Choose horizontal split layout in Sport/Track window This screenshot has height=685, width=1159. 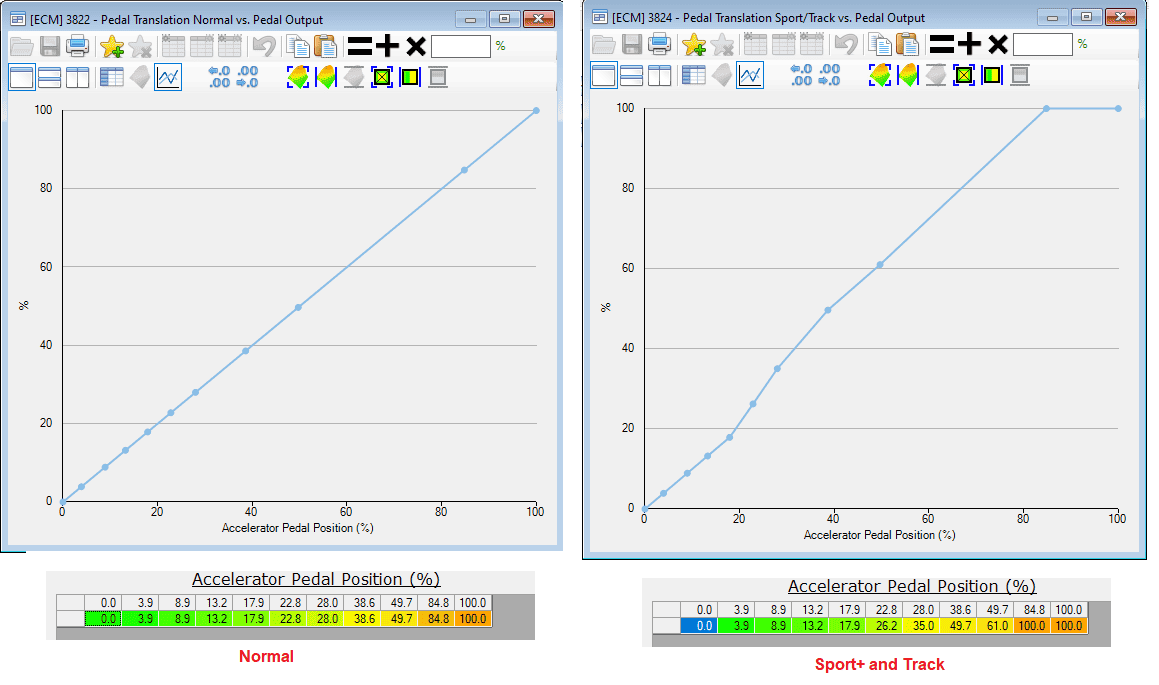tap(631, 75)
